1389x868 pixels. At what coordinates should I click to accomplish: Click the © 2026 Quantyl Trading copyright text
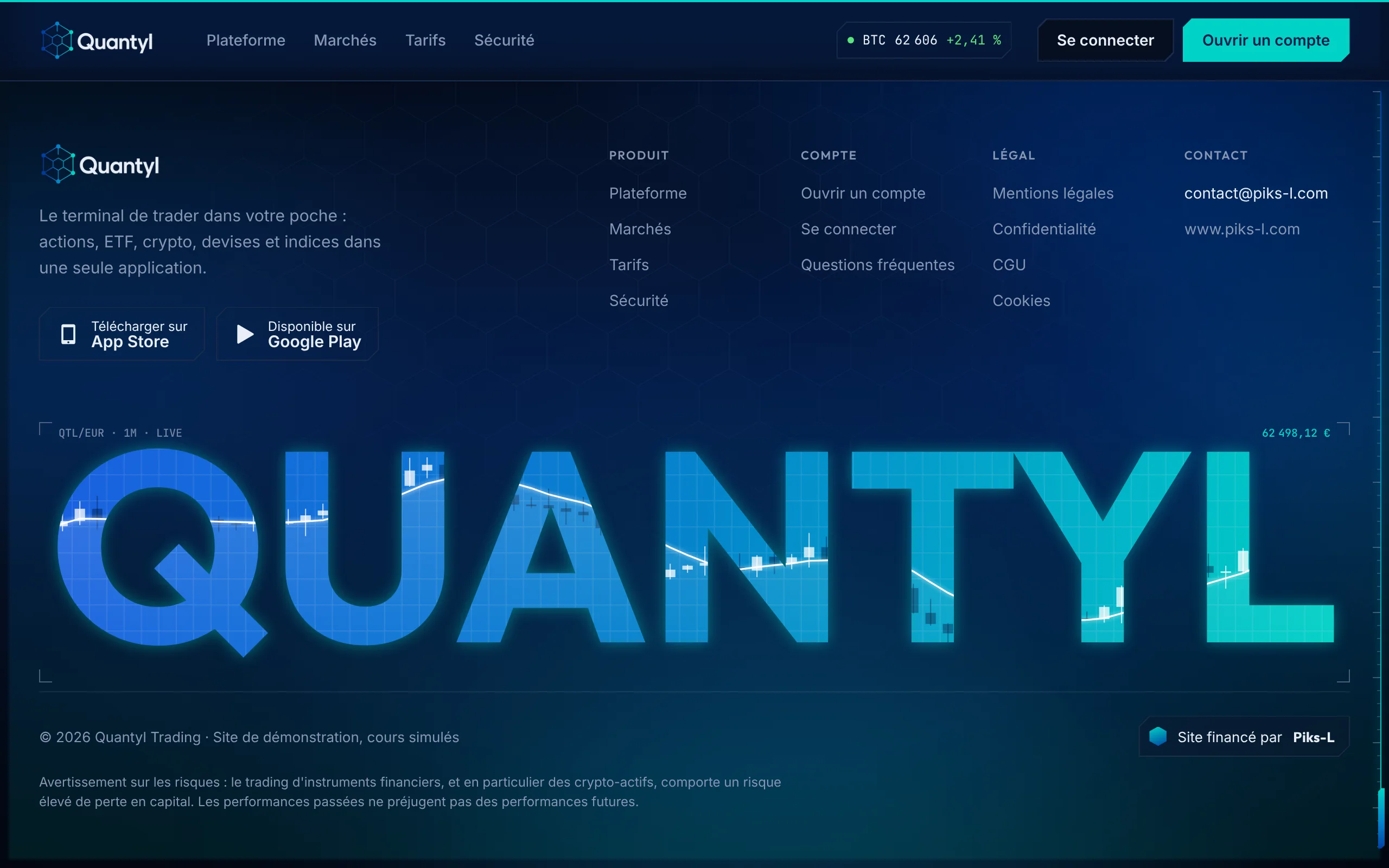249,737
